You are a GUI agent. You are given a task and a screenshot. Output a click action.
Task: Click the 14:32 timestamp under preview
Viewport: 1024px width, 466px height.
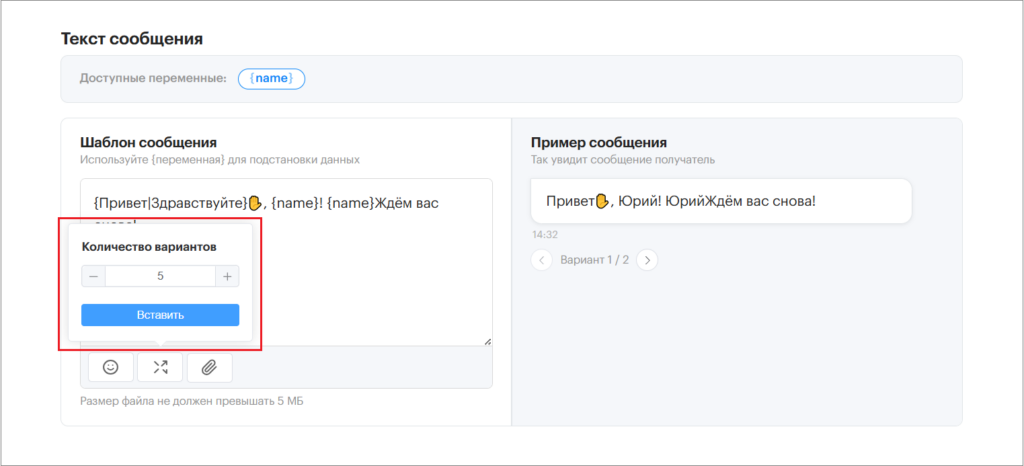[545, 234]
